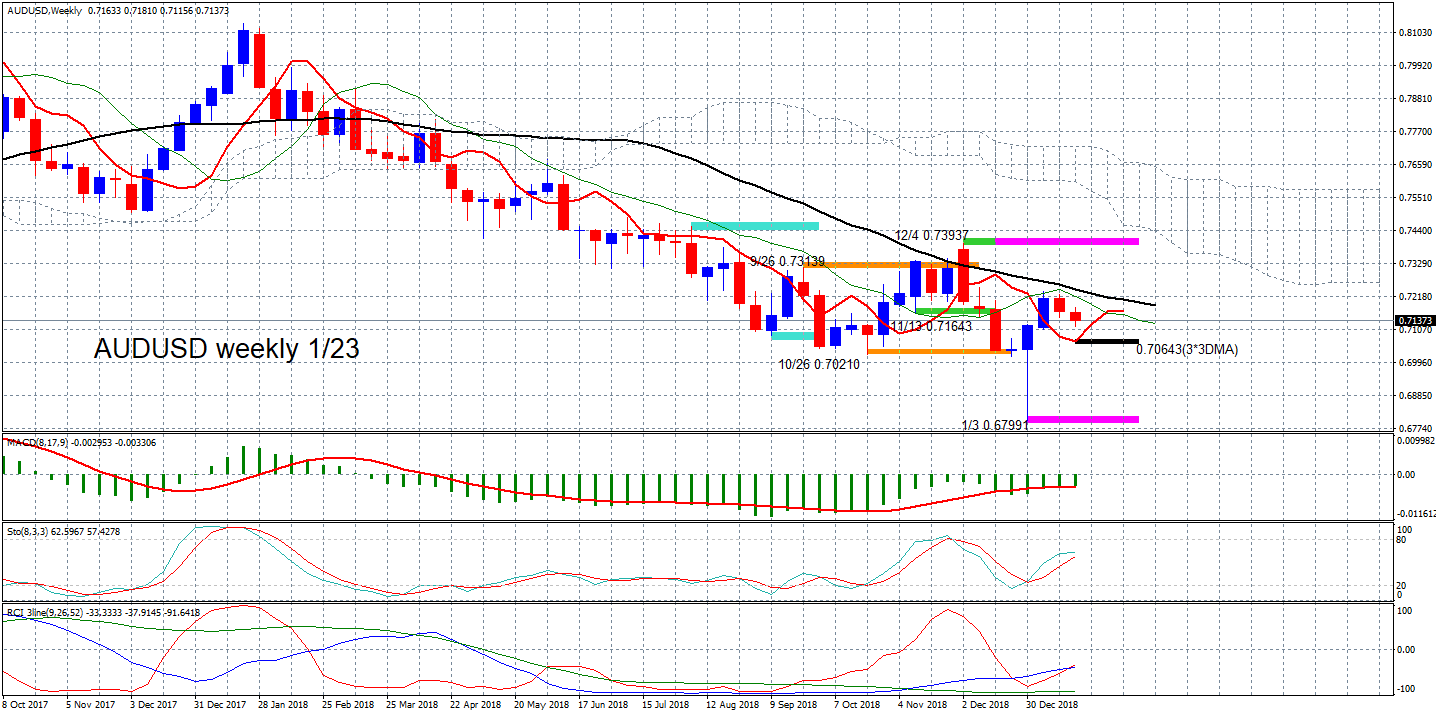Click the 0.75510 price axis label

(1414, 198)
